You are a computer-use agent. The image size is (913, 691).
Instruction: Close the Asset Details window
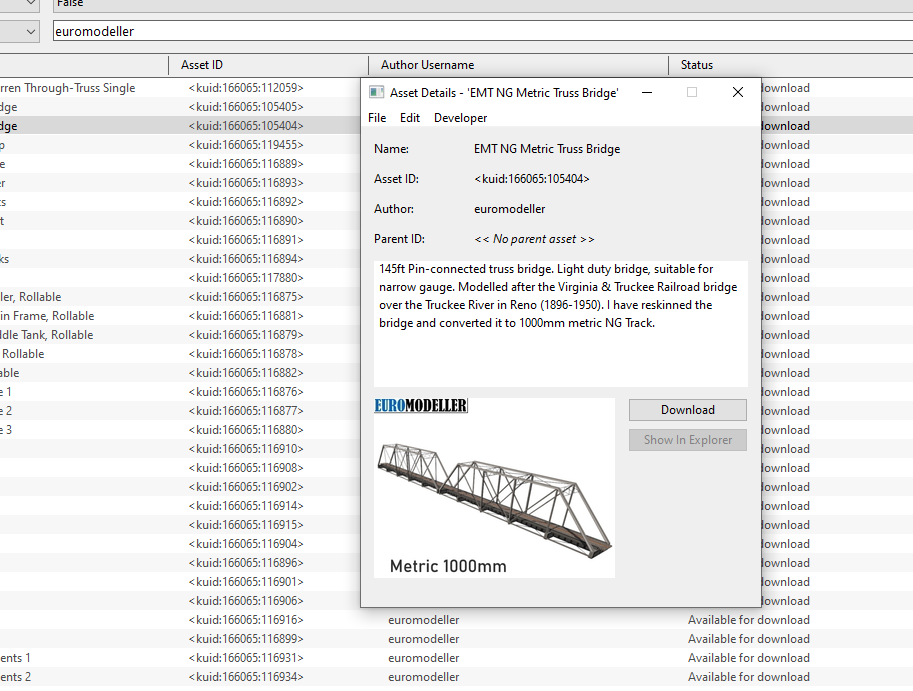coord(738,93)
